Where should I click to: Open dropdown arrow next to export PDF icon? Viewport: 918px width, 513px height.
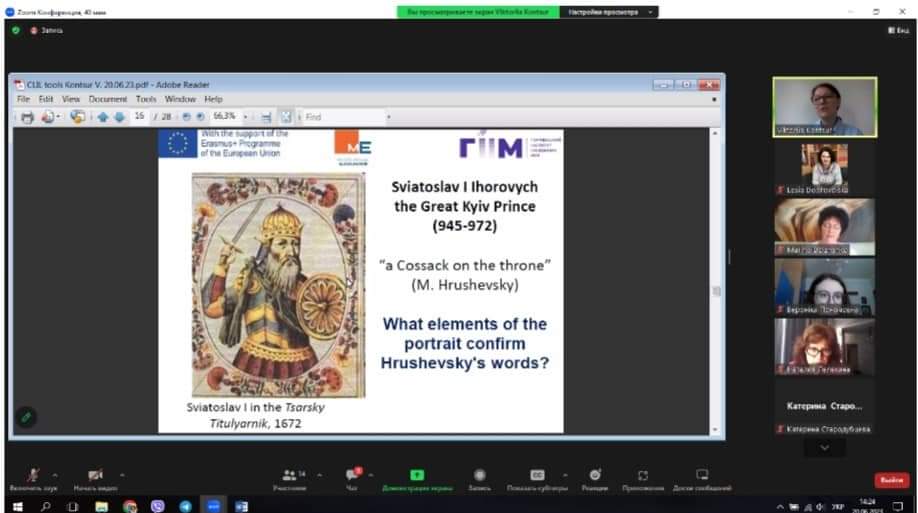tap(59, 117)
